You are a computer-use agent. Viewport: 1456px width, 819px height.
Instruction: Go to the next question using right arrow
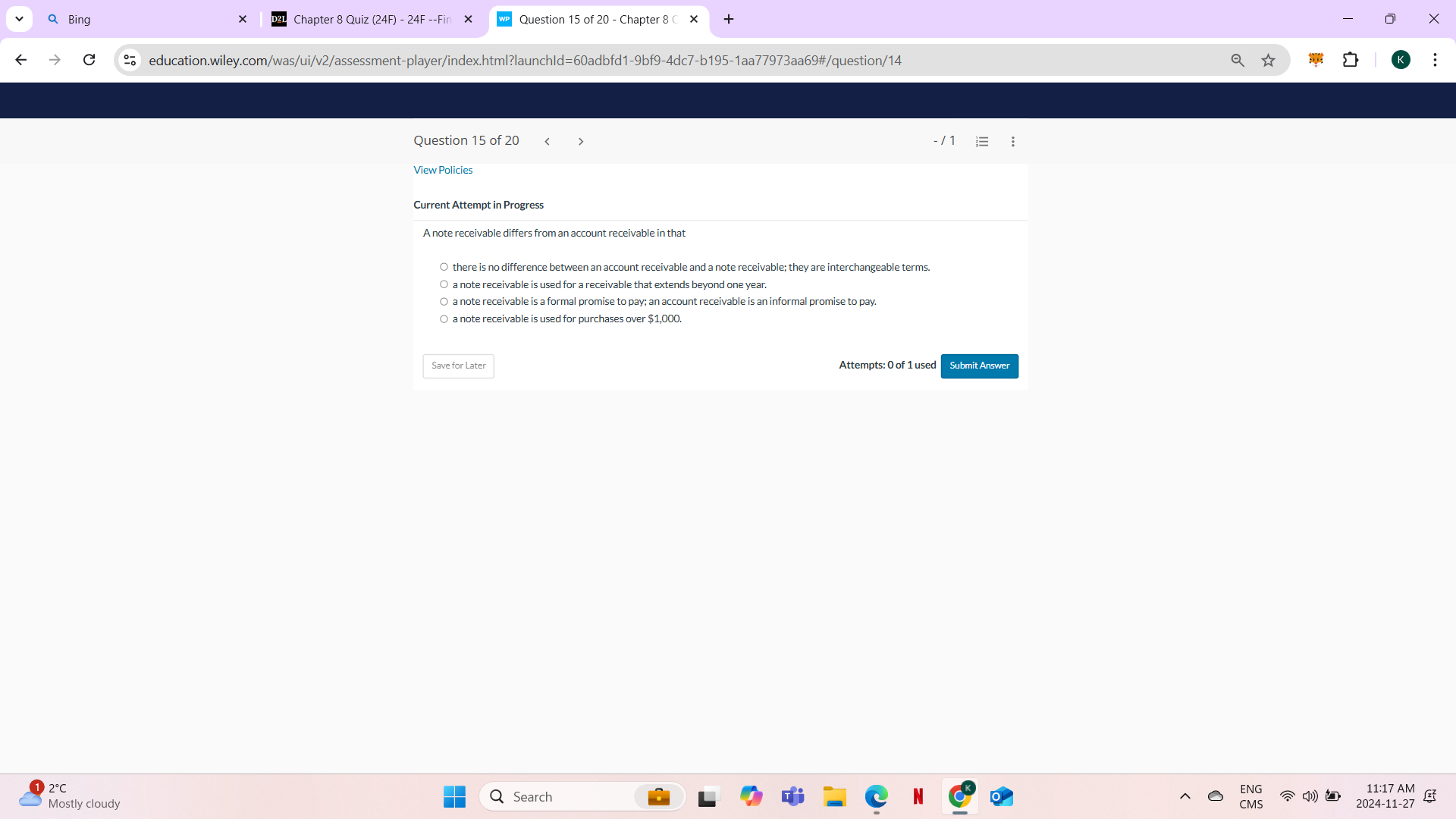[x=581, y=141]
